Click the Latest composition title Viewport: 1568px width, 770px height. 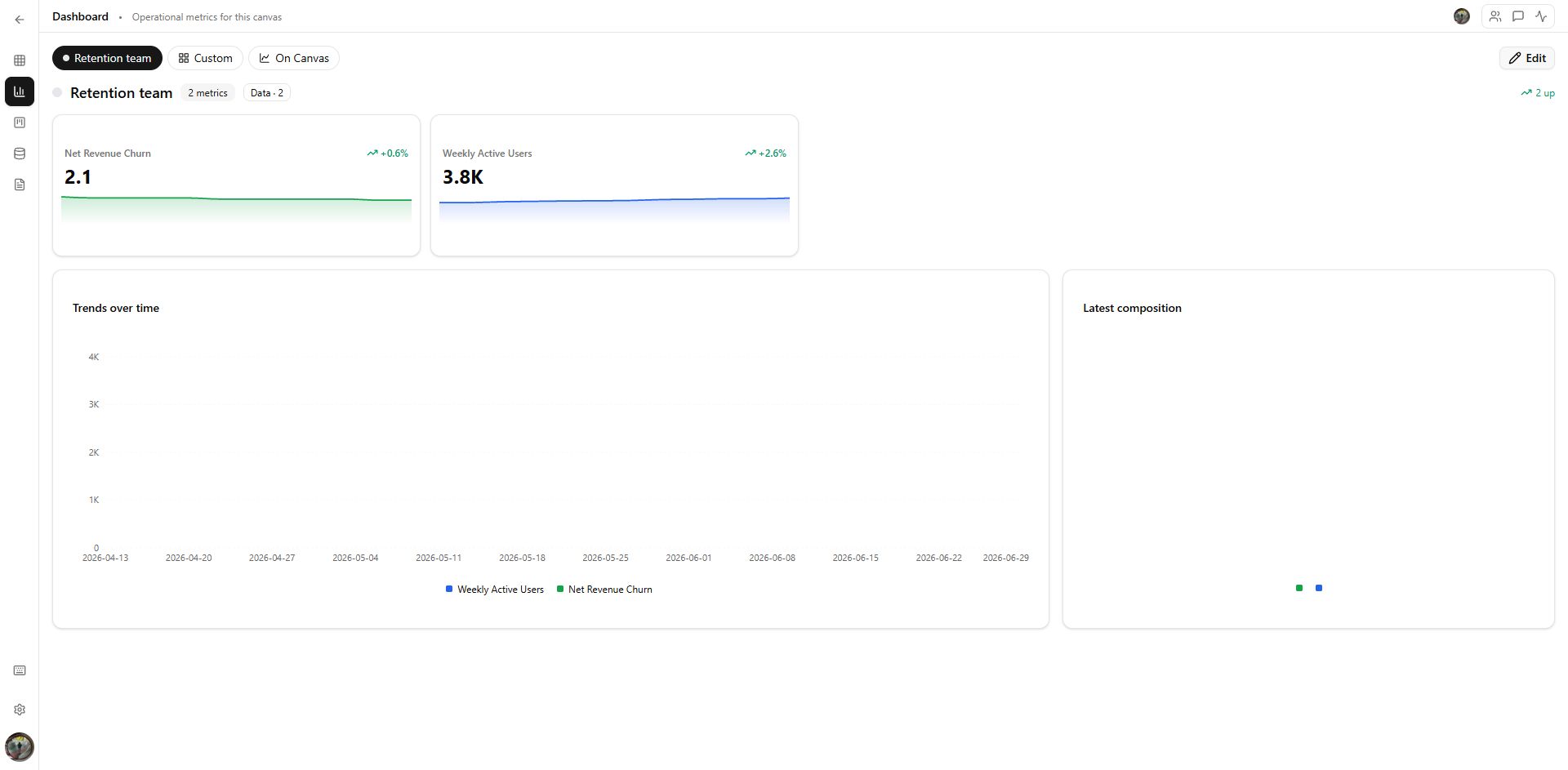pos(1132,308)
